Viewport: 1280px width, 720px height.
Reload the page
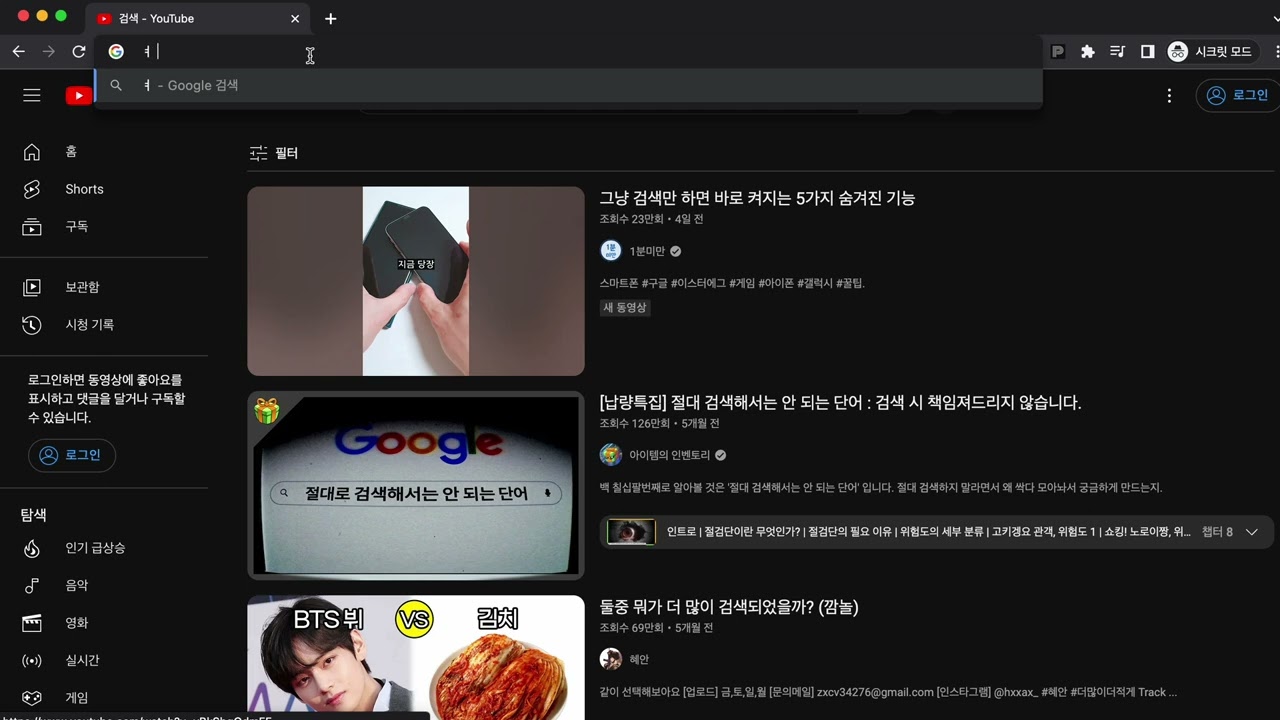[79, 52]
